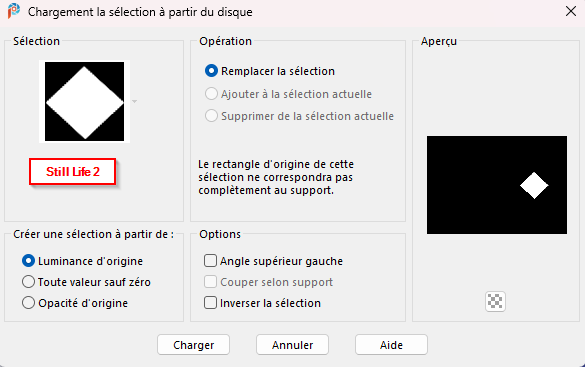The height and width of the screenshot is (367, 585).
Task: Click the Still Life 2 label box
Action: click(x=72, y=172)
